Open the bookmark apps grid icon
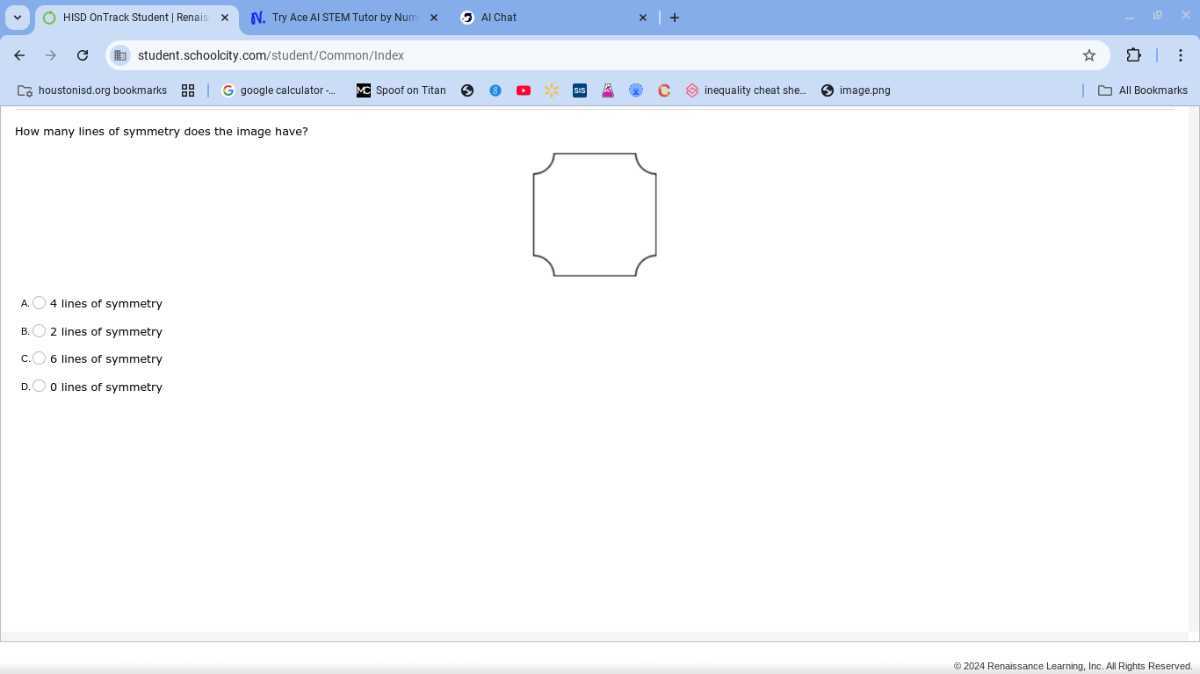This screenshot has width=1200, height=674. (x=188, y=90)
